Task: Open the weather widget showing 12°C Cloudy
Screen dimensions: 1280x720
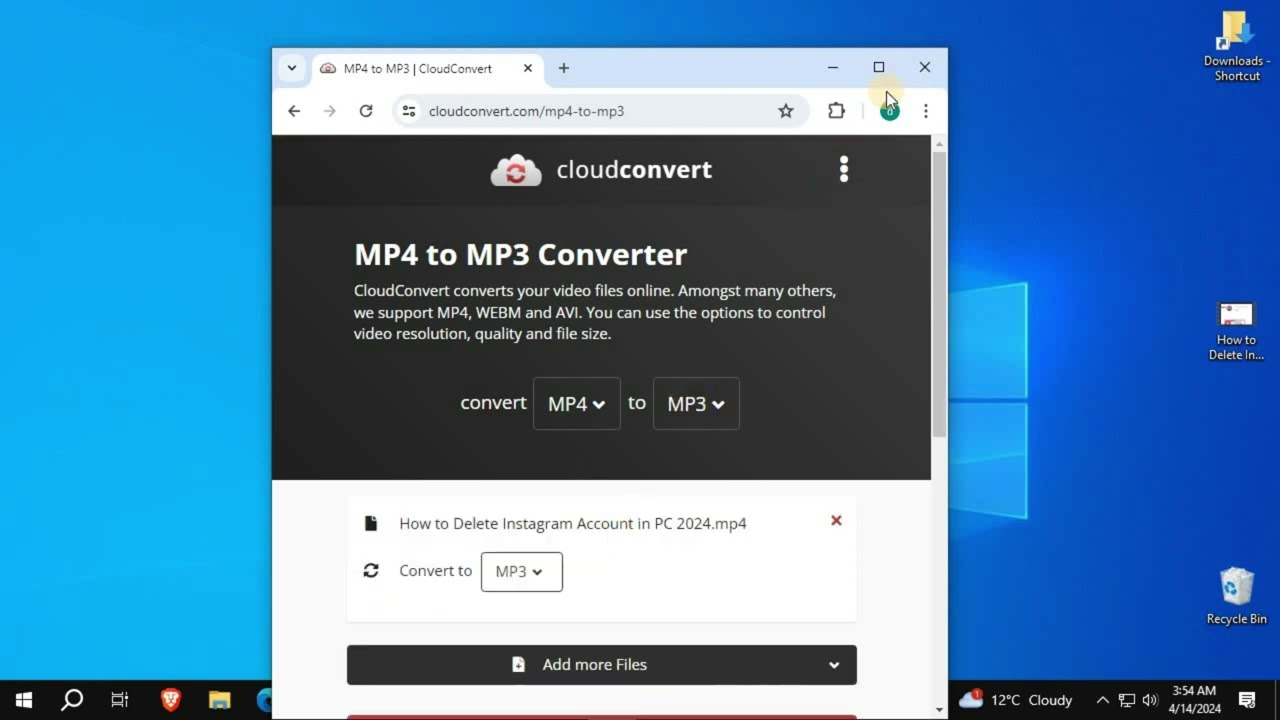Action: [x=1015, y=700]
